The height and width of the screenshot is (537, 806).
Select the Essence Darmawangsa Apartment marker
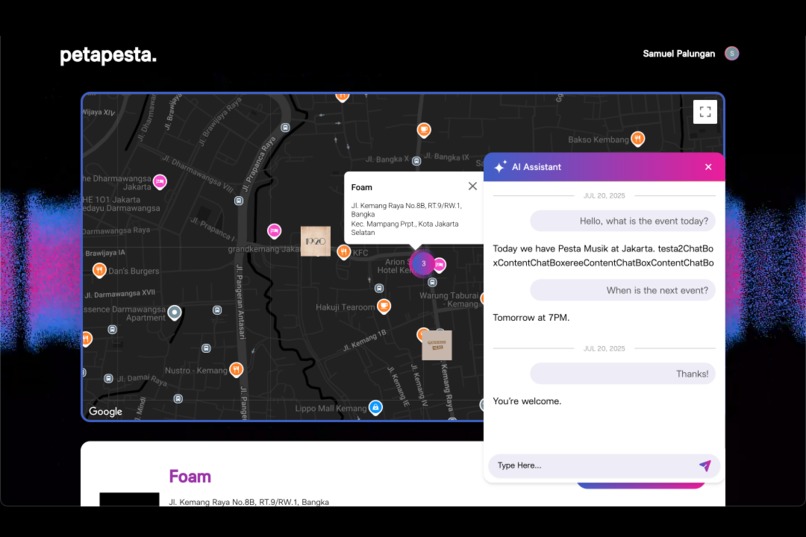click(x=175, y=312)
